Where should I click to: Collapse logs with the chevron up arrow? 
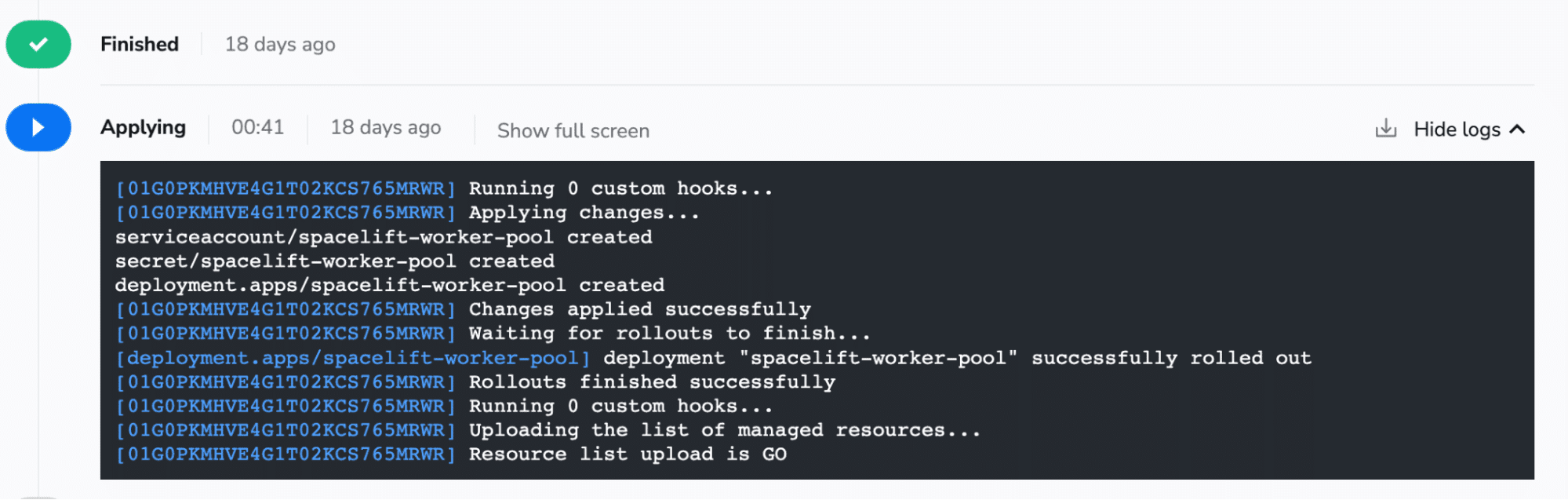(x=1518, y=130)
